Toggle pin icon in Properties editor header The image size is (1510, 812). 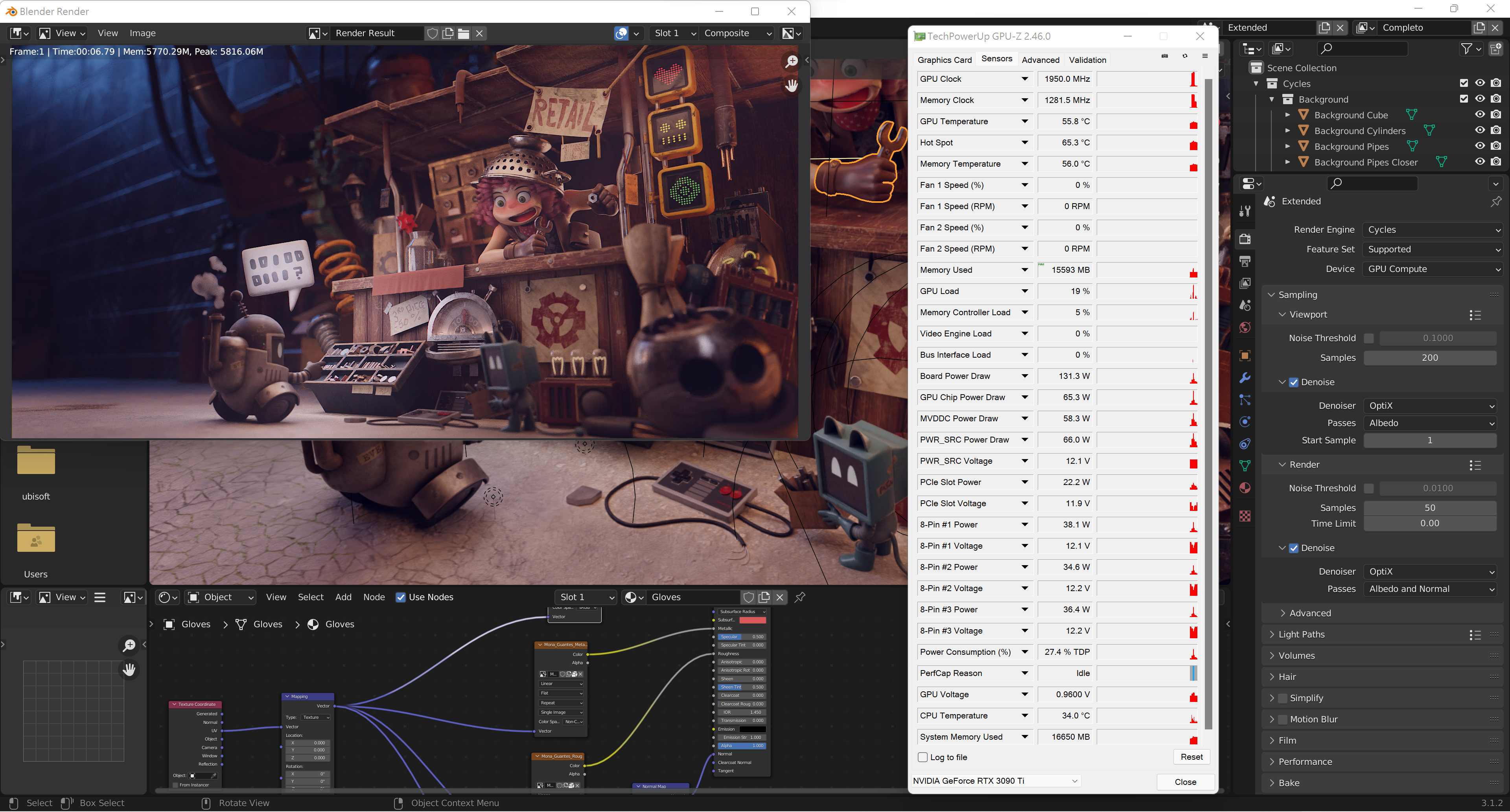(1496, 201)
